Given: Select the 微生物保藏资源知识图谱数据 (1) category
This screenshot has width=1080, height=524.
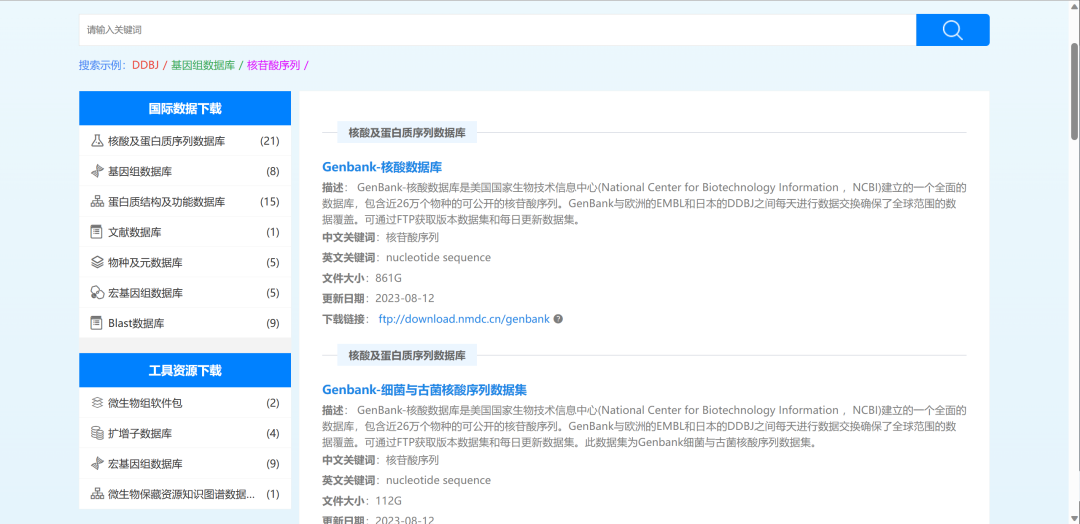Looking at the screenshot, I should click(x=185, y=494).
